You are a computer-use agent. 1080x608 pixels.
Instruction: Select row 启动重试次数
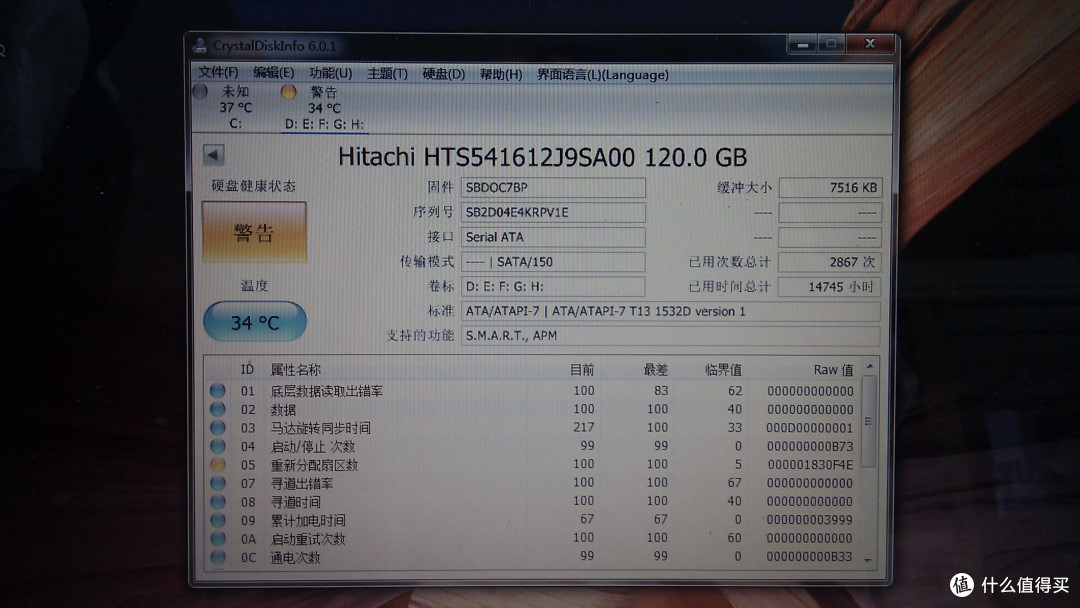click(x=532, y=538)
